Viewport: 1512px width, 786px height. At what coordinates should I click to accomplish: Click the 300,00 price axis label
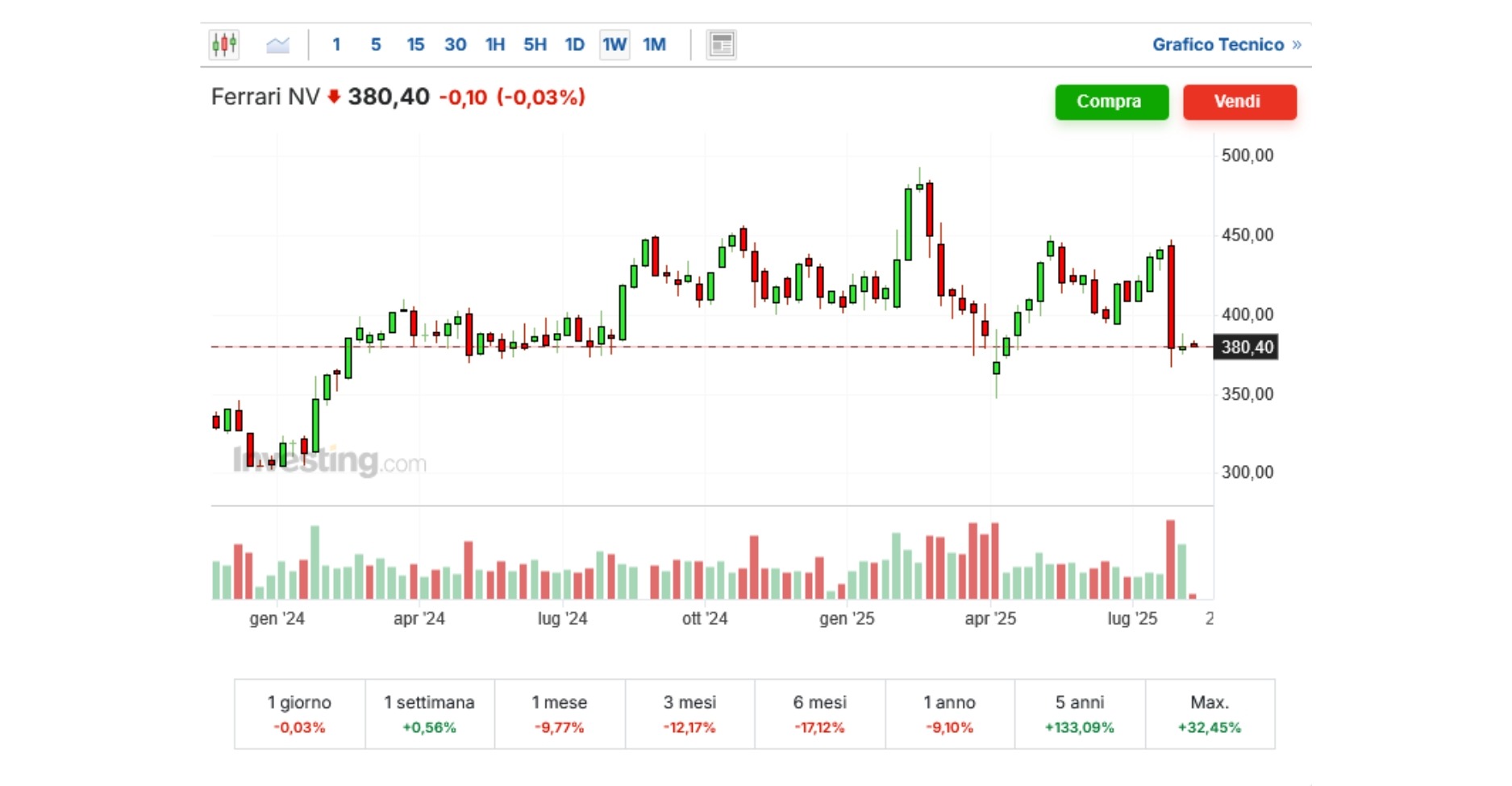[1248, 472]
